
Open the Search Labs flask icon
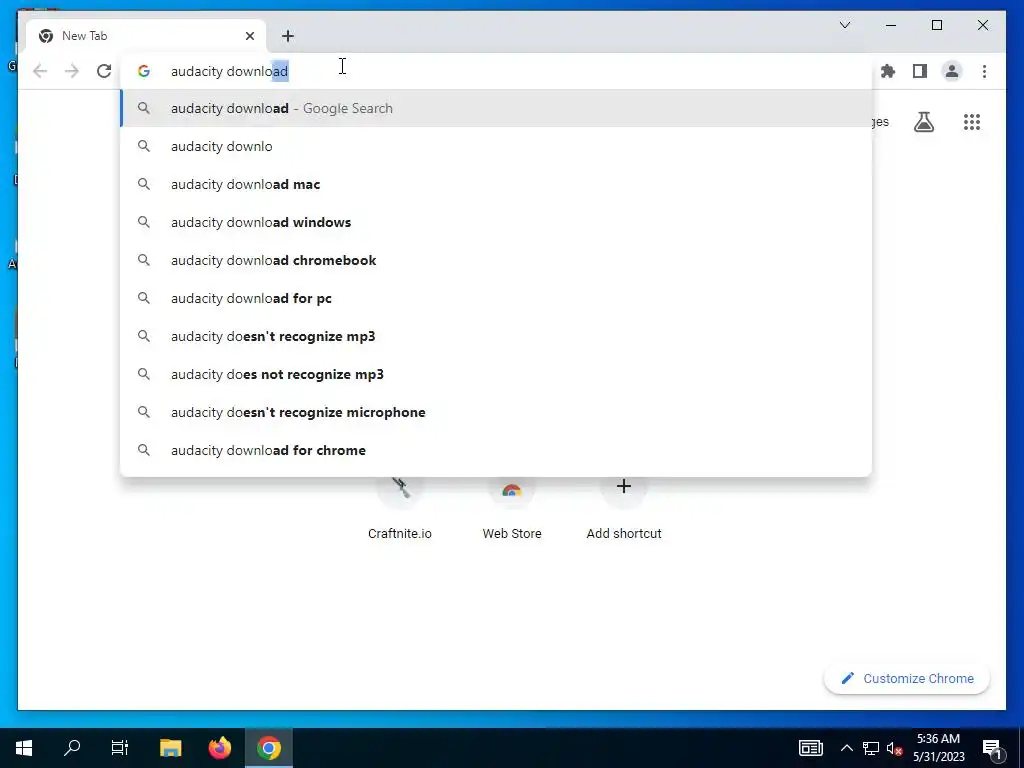pos(923,122)
